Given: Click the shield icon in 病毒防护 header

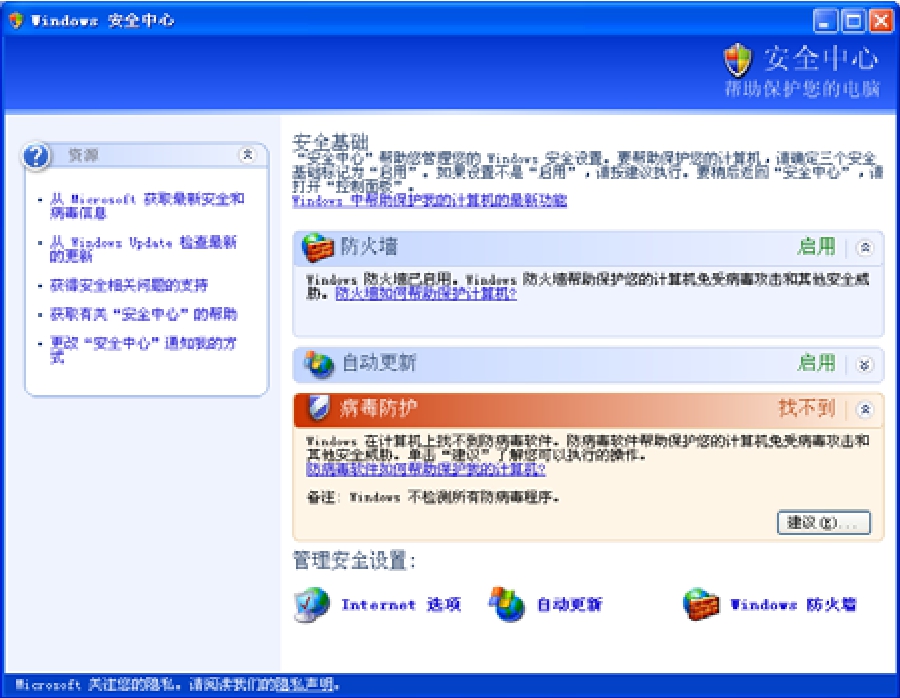Looking at the screenshot, I should [319, 408].
